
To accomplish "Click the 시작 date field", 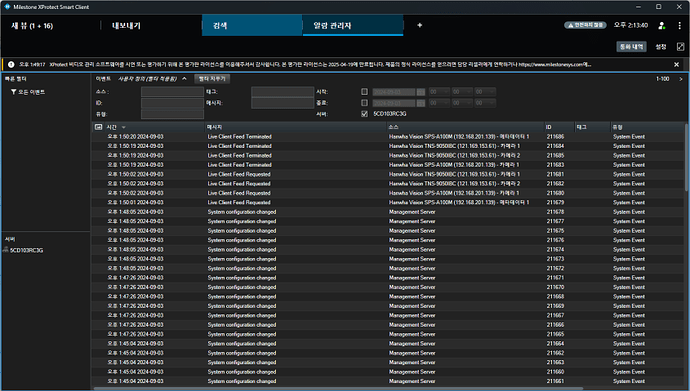I will (x=394, y=92).
